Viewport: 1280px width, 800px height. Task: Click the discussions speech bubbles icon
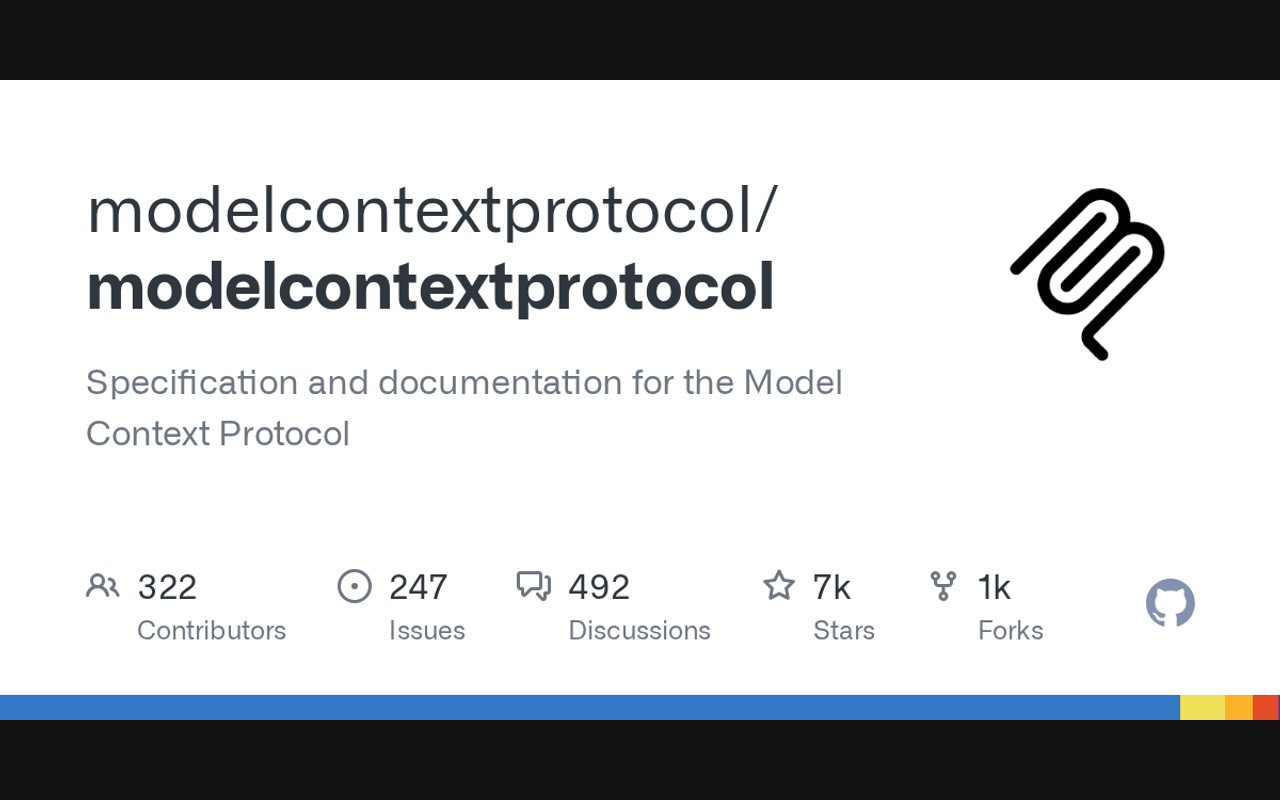tap(533, 586)
